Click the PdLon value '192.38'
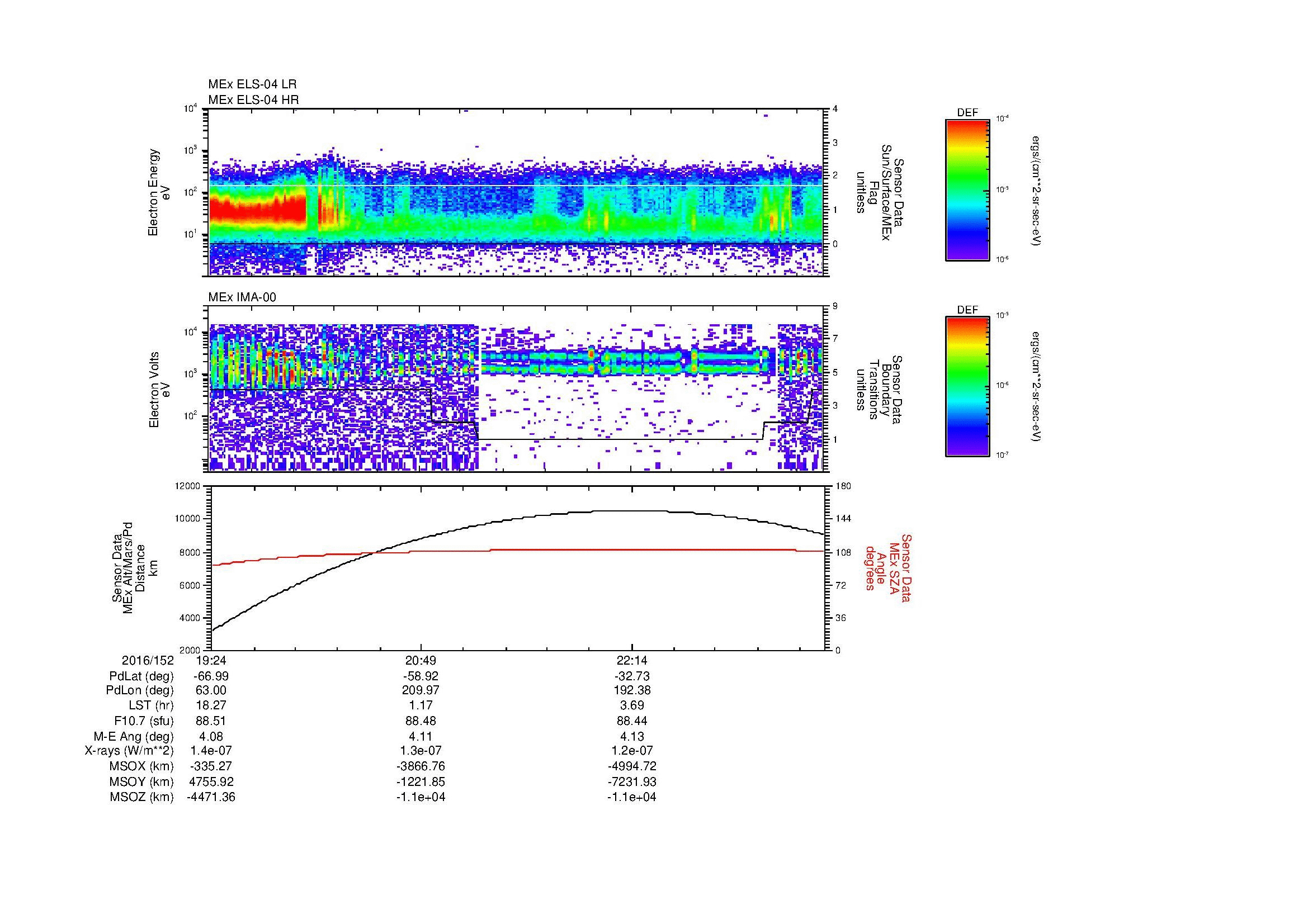 (x=632, y=690)
